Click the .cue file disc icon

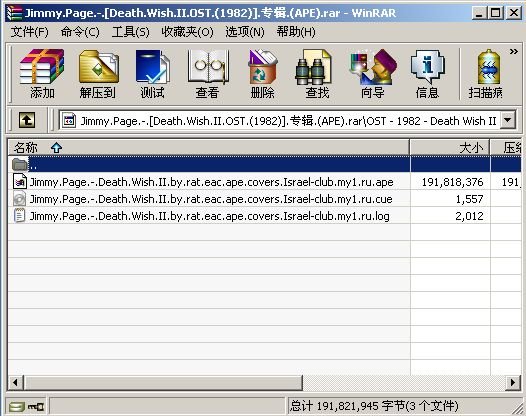click(x=19, y=199)
